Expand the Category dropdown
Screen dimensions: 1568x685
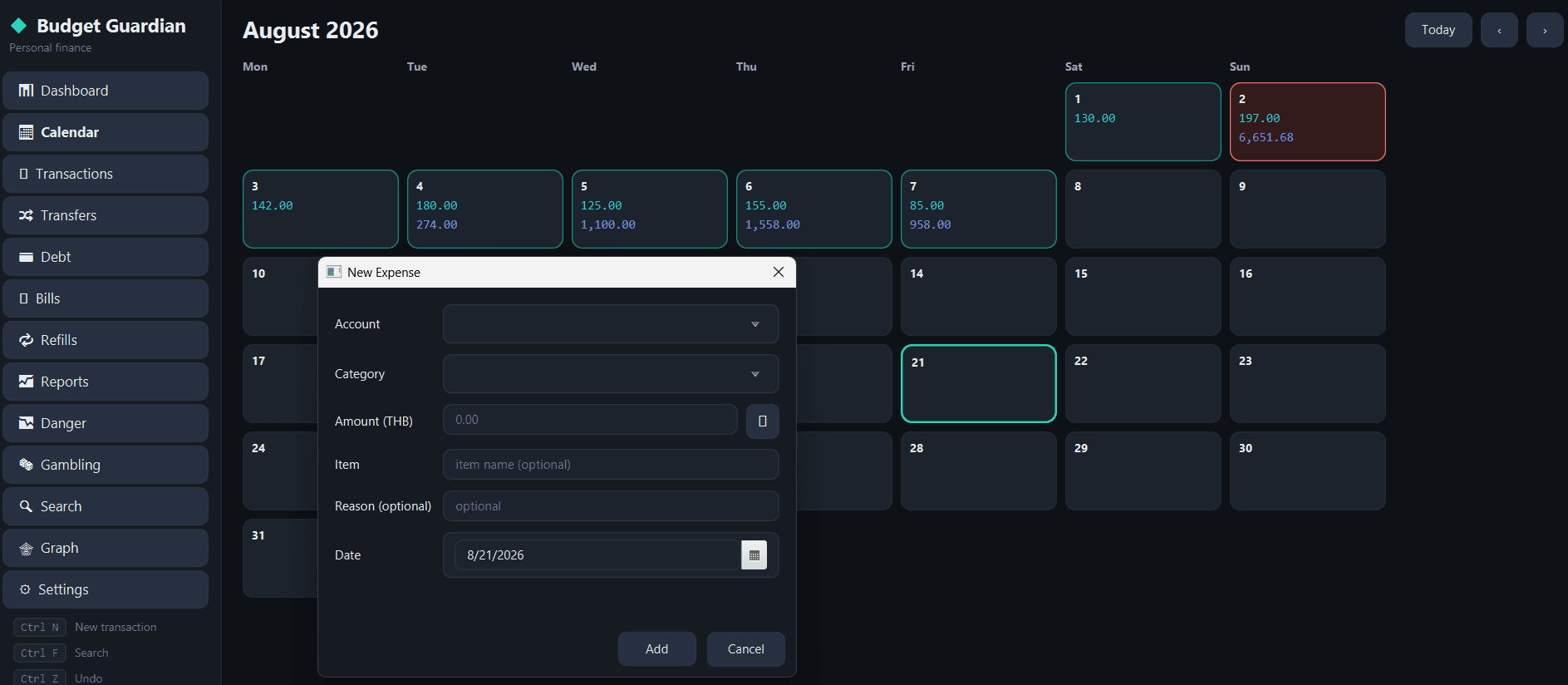tap(611, 374)
